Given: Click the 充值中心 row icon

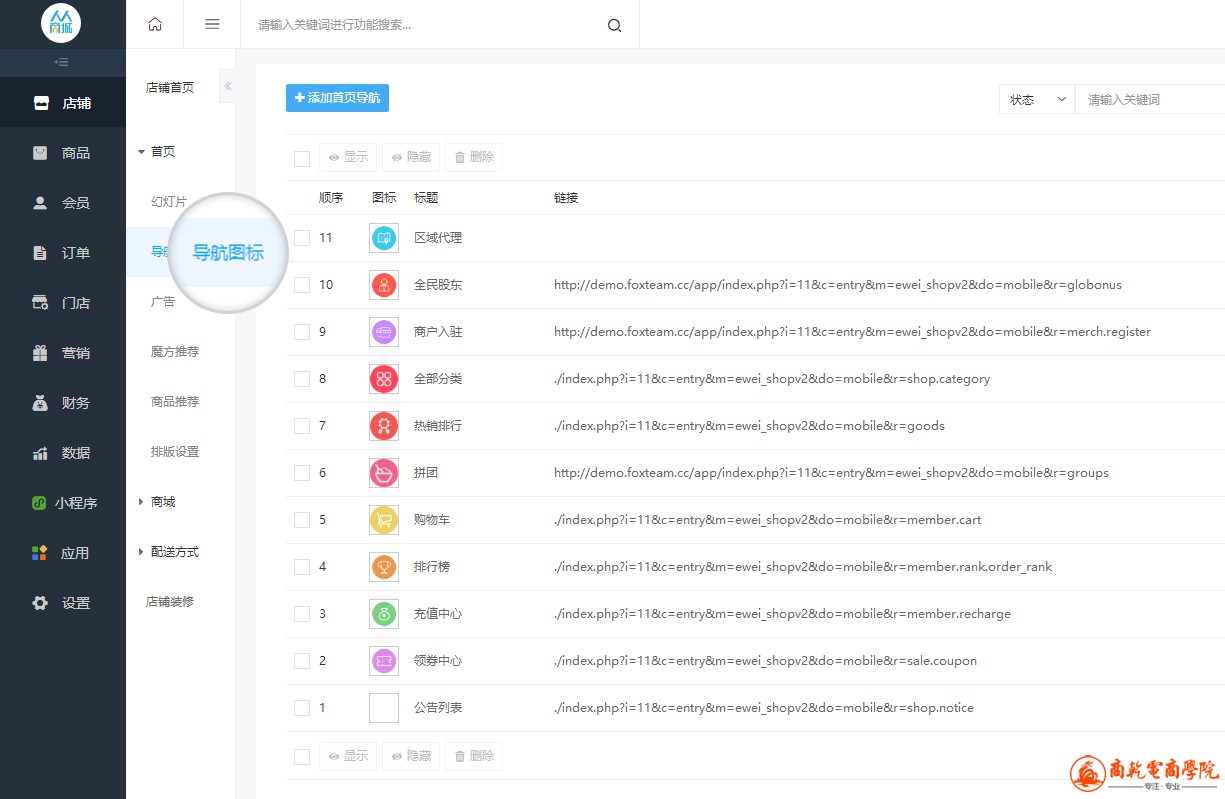Looking at the screenshot, I should point(384,614).
